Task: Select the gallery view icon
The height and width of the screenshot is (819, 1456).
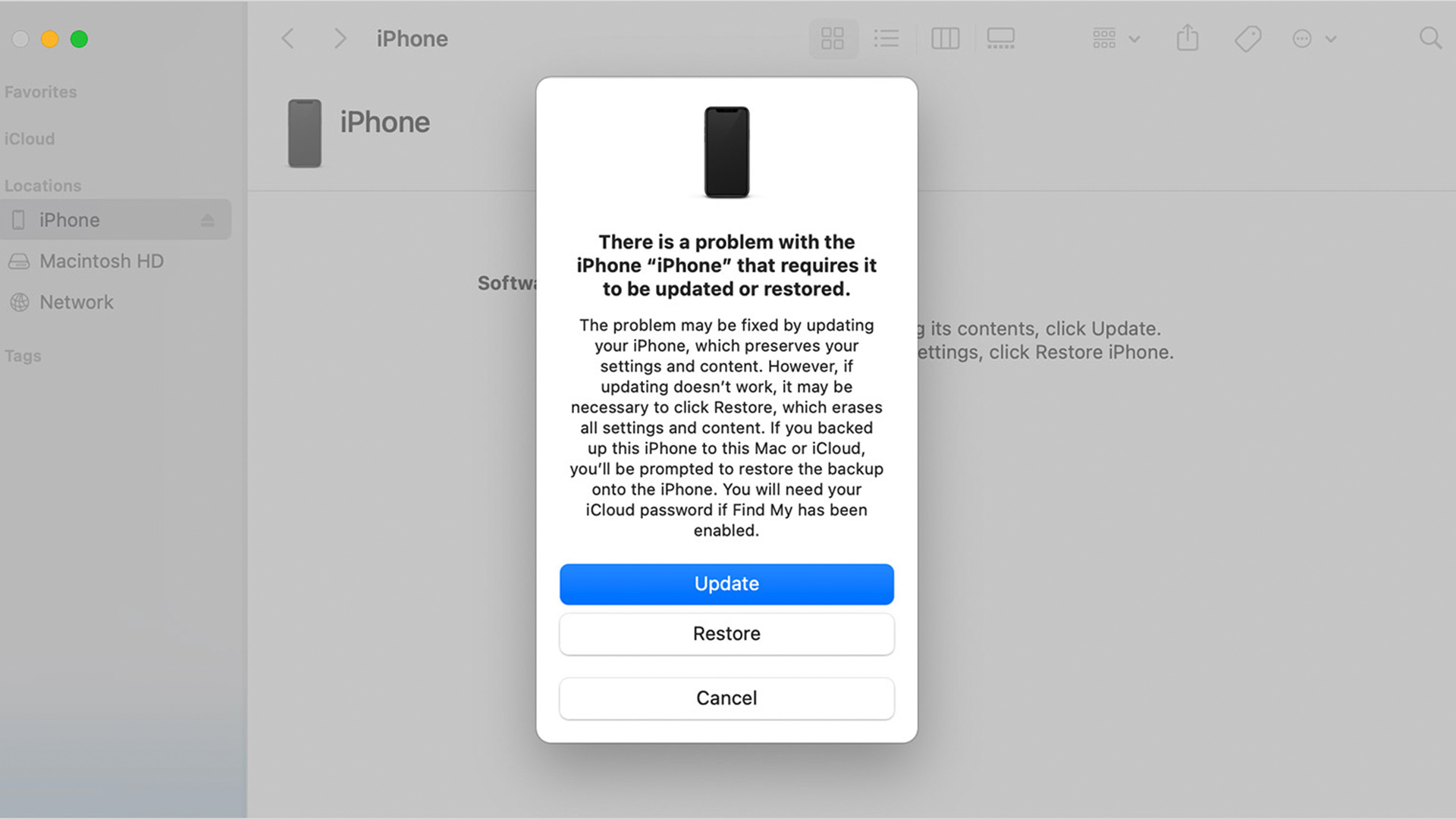Action: (999, 39)
